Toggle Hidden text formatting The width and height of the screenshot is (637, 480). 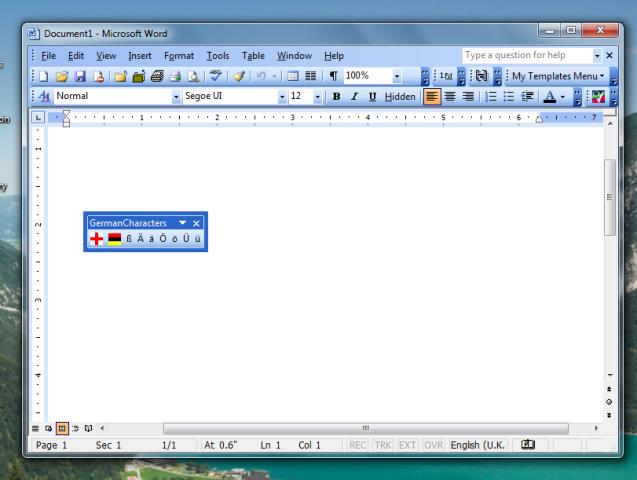[x=400, y=96]
